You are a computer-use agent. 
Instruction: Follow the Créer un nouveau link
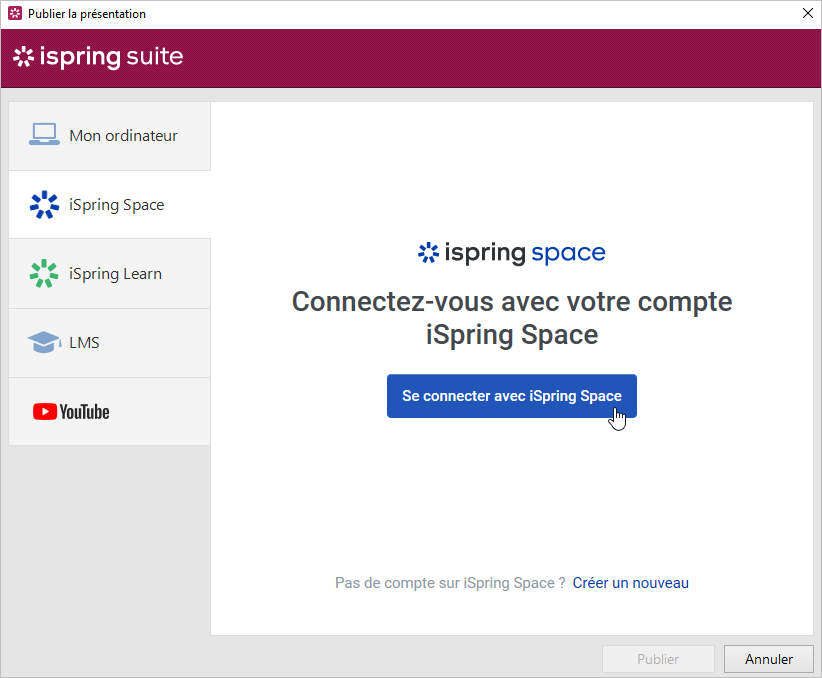point(630,583)
